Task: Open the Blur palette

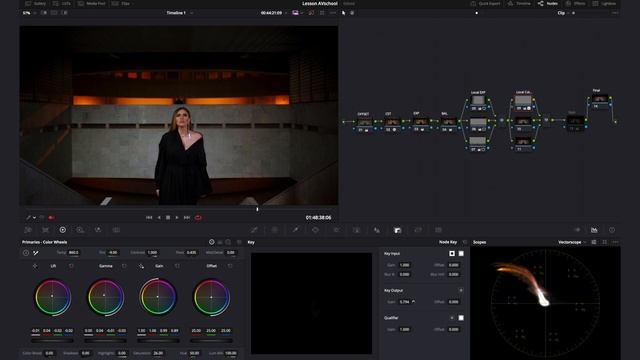Action: [x=377, y=230]
